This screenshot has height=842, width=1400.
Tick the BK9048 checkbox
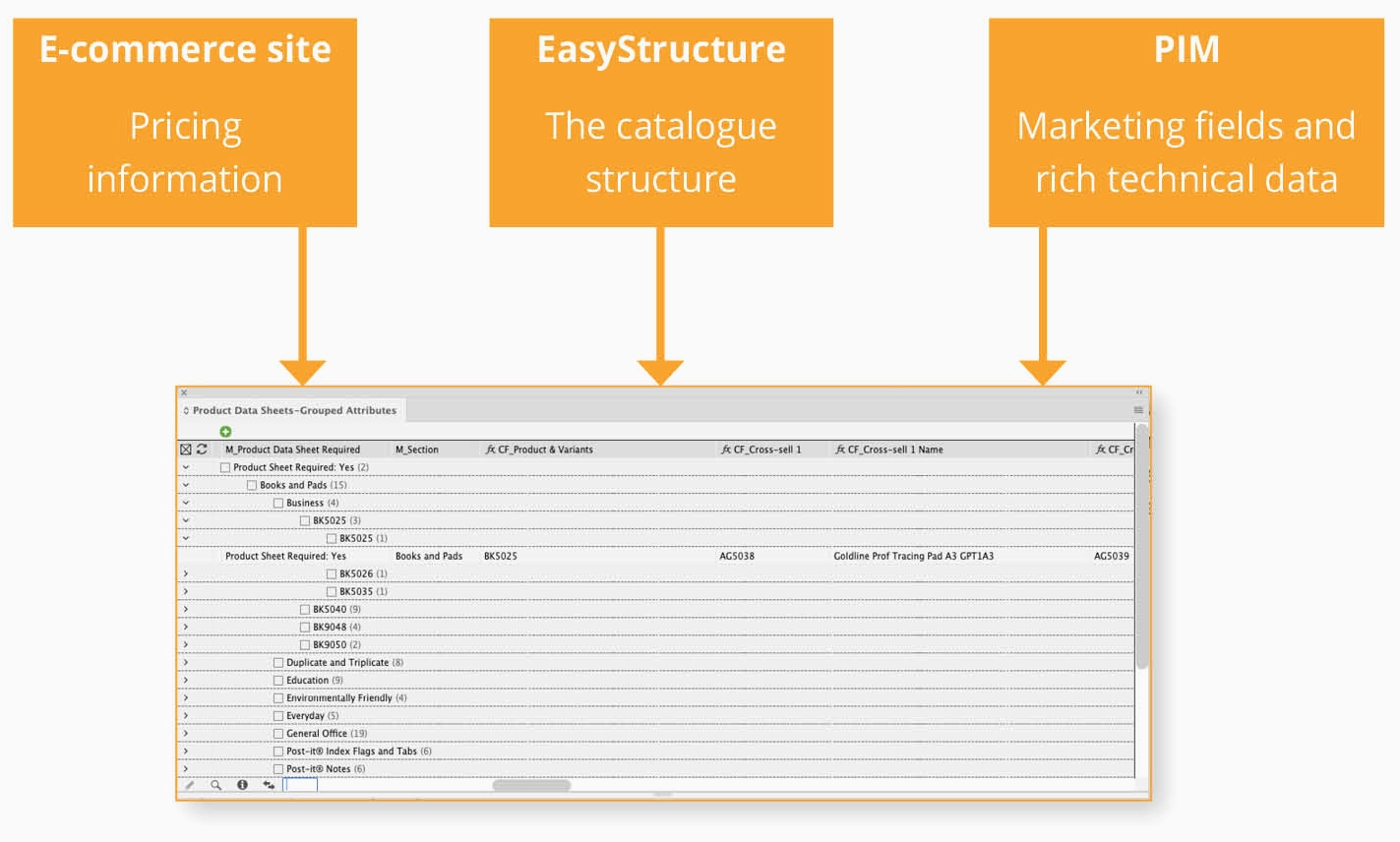pos(305,627)
